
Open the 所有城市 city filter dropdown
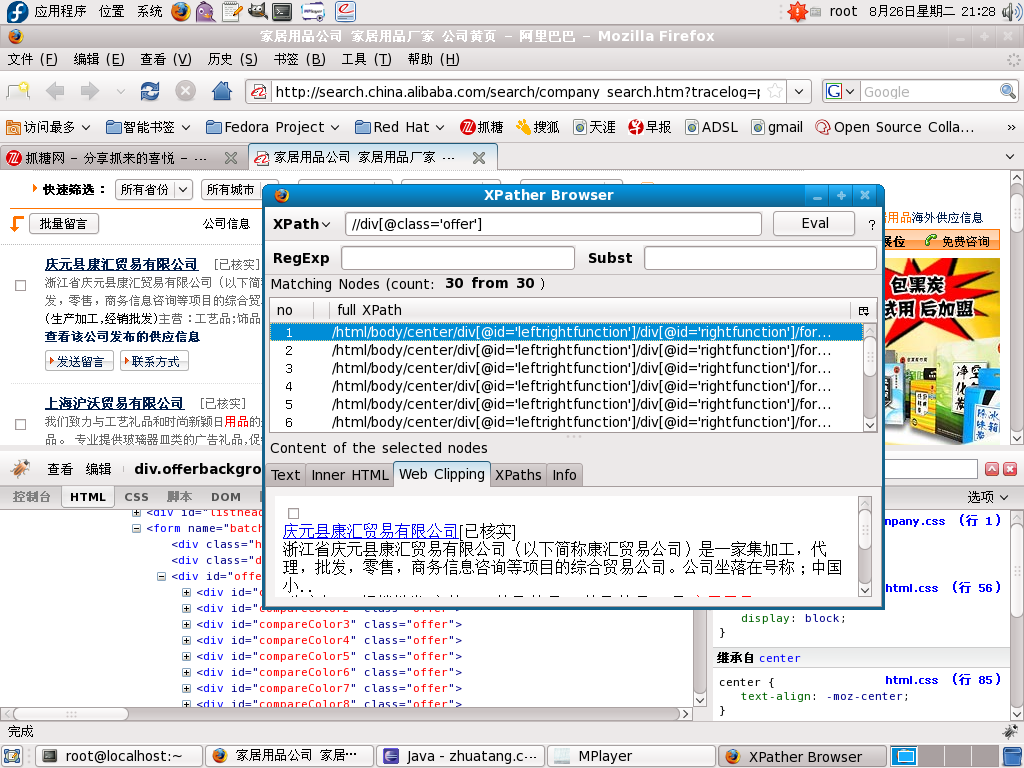click(240, 189)
